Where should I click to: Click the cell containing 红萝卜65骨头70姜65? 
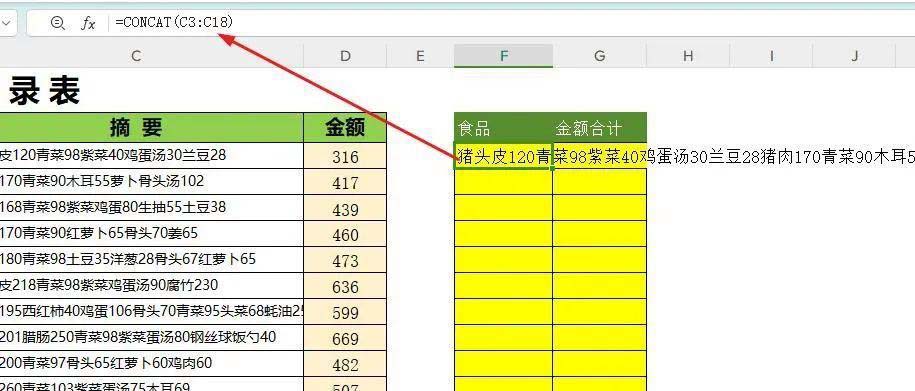pos(151,233)
